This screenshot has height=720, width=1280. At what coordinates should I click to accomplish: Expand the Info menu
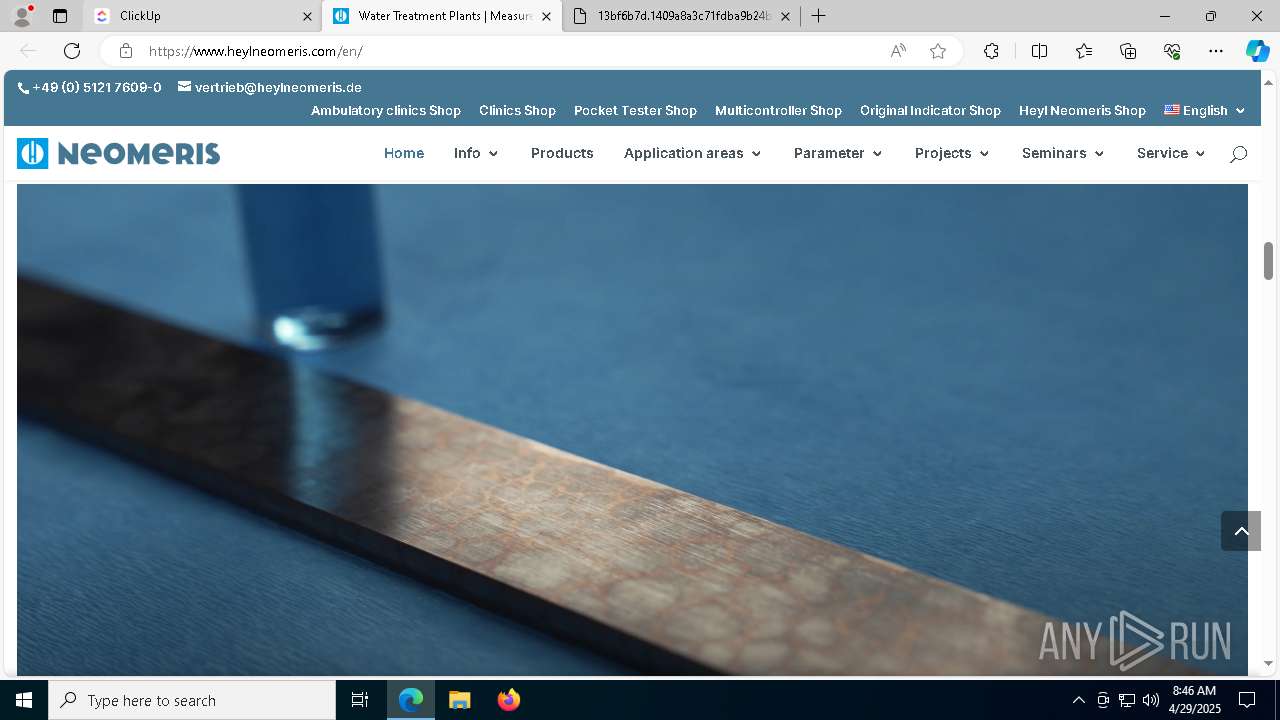(476, 153)
